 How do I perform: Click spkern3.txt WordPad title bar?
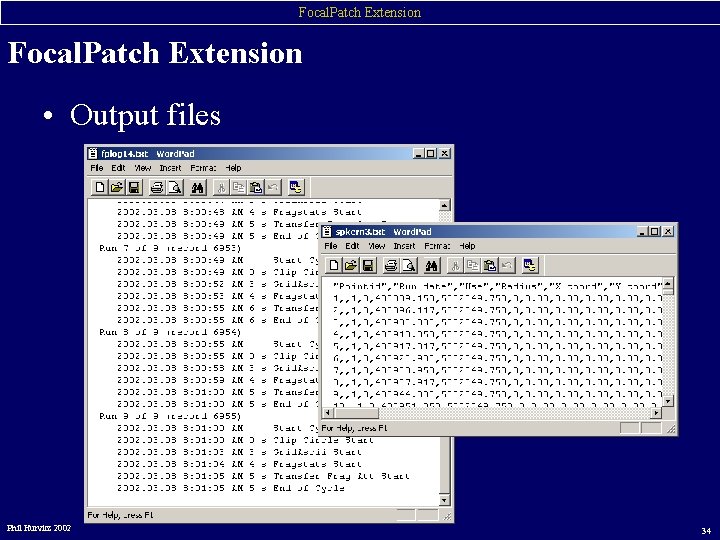click(498, 231)
